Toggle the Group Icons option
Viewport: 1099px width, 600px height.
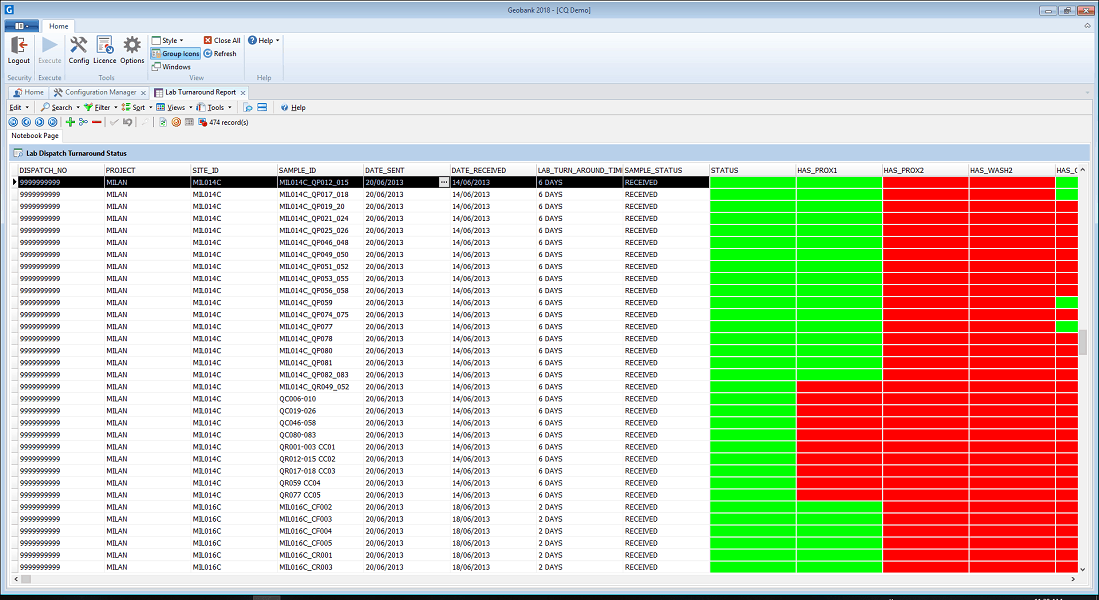(175, 54)
